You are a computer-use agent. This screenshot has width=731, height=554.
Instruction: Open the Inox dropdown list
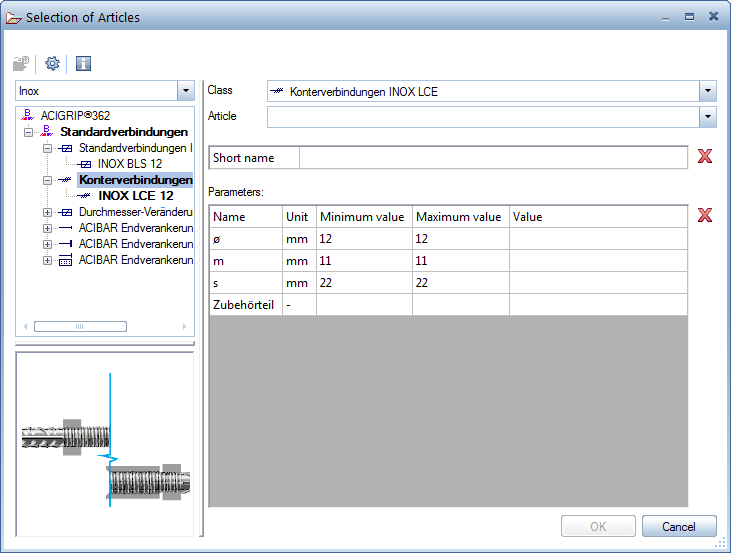[185, 91]
